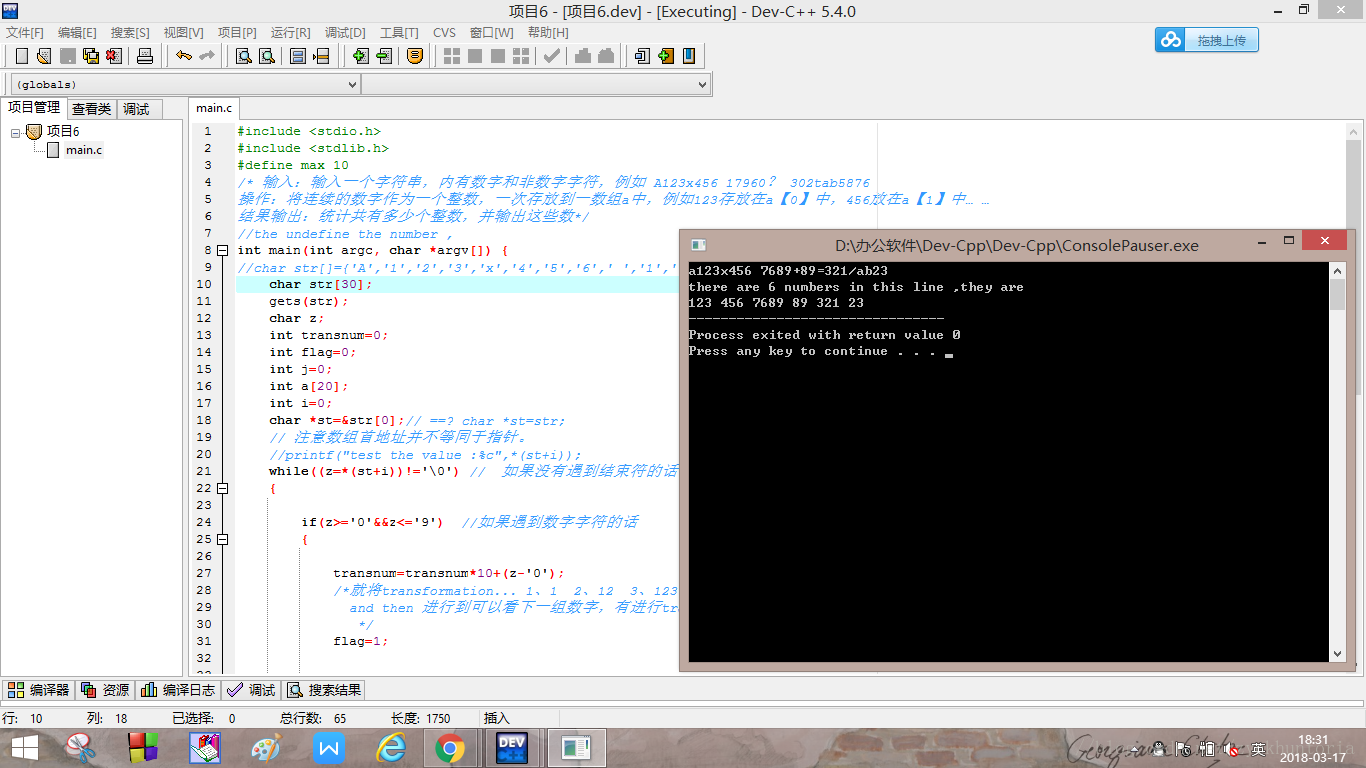This screenshot has height=768, width=1366.
Task: Click the Run icon beside Compile
Action: coord(475,56)
